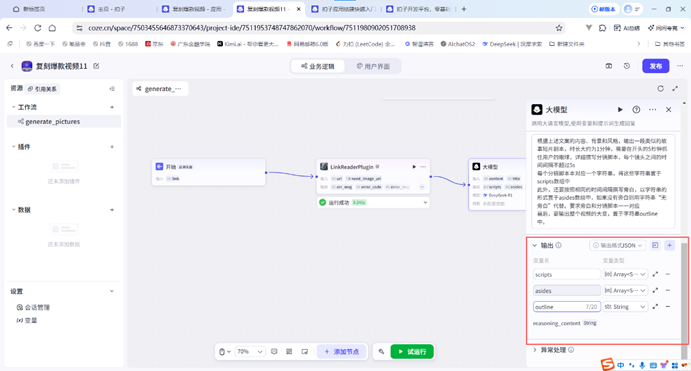Viewport: 691px width, 371px height.
Task: Expand the outline variable description
Action: click(x=655, y=306)
